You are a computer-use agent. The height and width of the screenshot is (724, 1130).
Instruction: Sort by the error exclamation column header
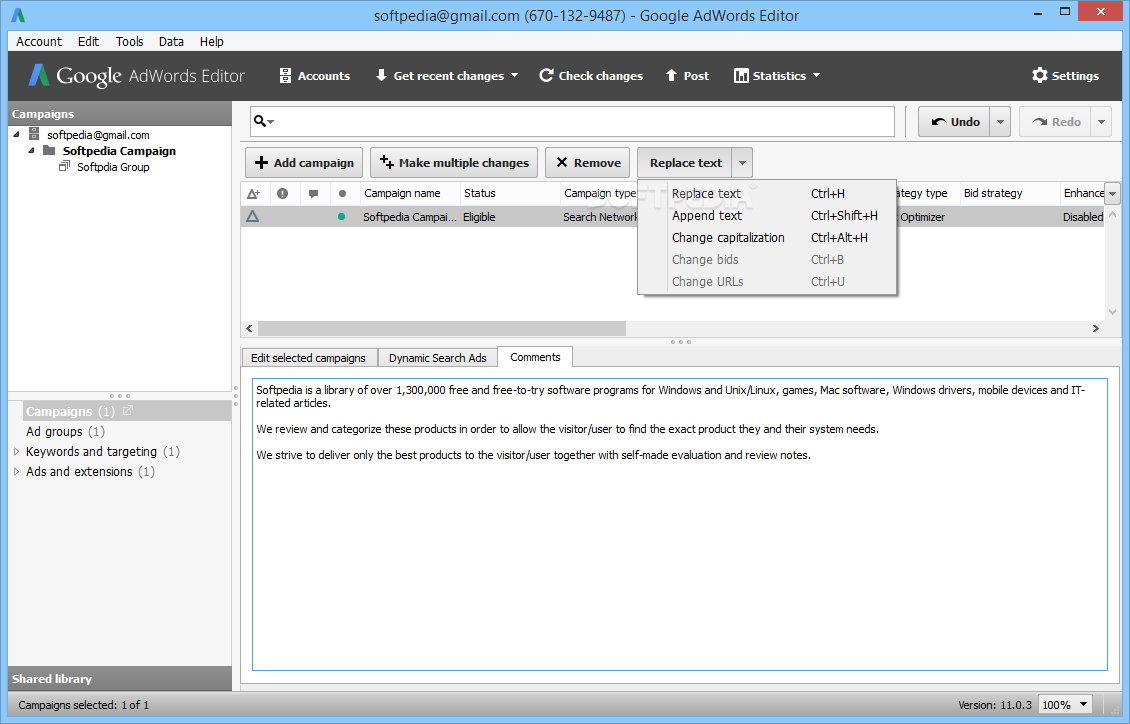282,193
